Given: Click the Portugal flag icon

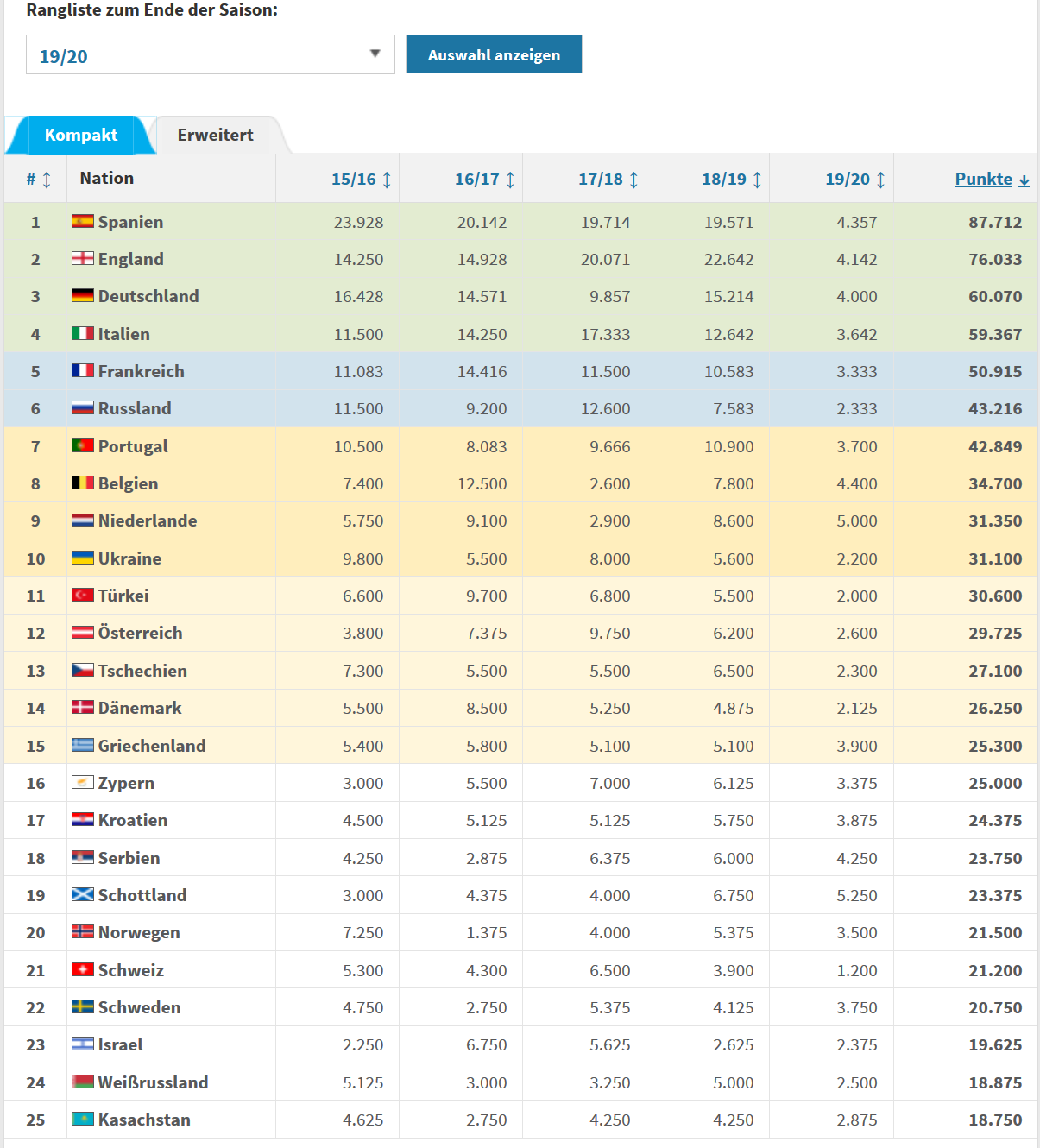Looking at the screenshot, I should [83, 446].
